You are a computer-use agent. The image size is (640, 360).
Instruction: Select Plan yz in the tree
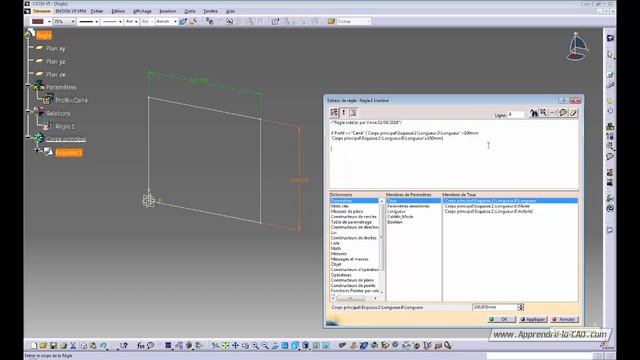tap(56, 61)
